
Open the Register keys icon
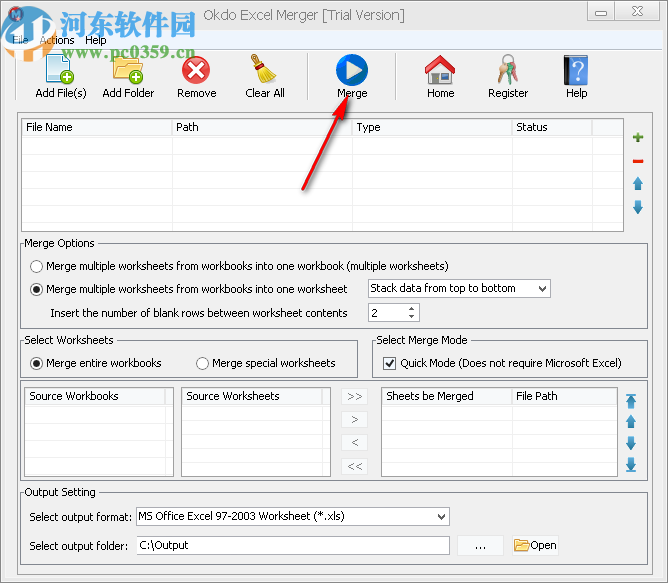(507, 69)
